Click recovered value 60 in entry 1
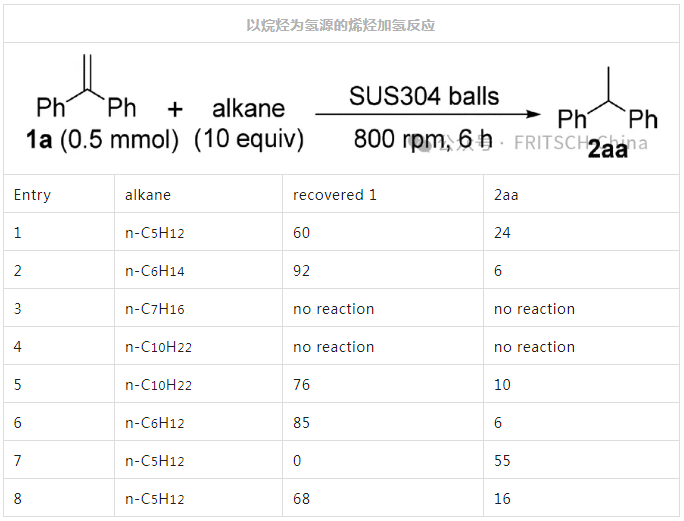 (x=302, y=233)
